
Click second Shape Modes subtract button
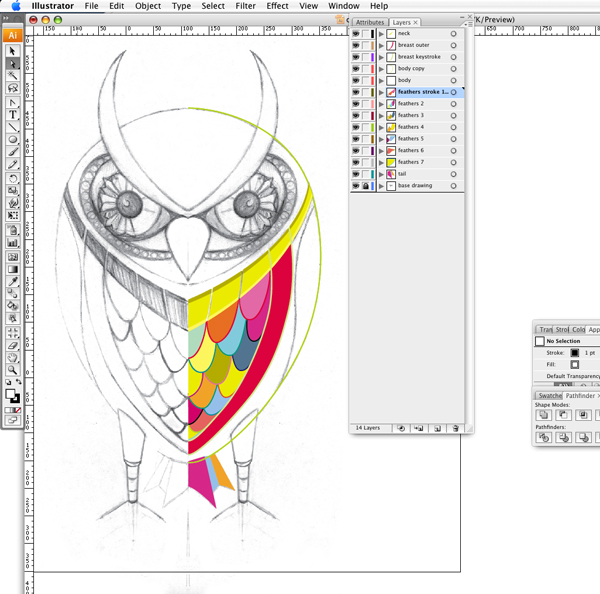coord(563,415)
